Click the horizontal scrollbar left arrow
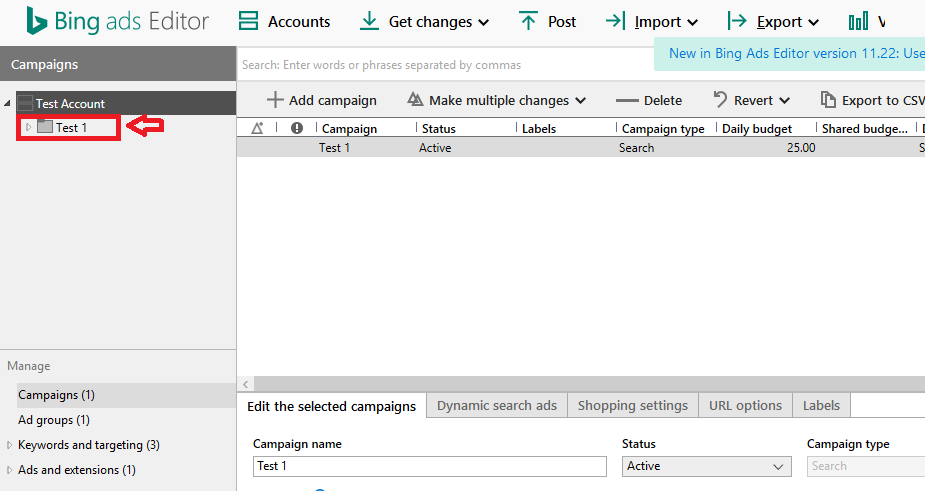Image resolution: width=925 pixels, height=491 pixels. click(x=245, y=384)
